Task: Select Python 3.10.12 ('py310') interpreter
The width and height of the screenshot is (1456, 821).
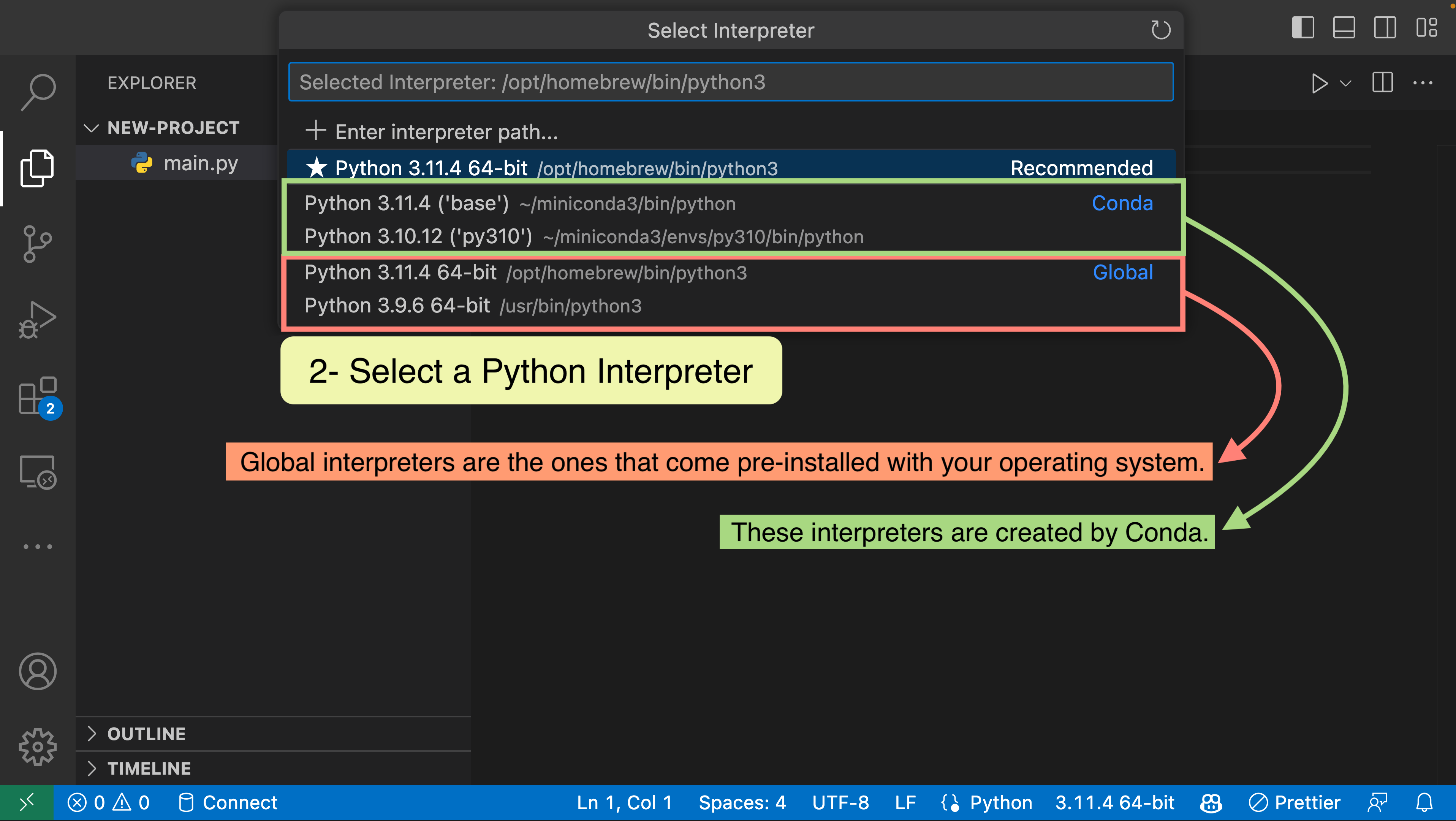Action: [583, 236]
